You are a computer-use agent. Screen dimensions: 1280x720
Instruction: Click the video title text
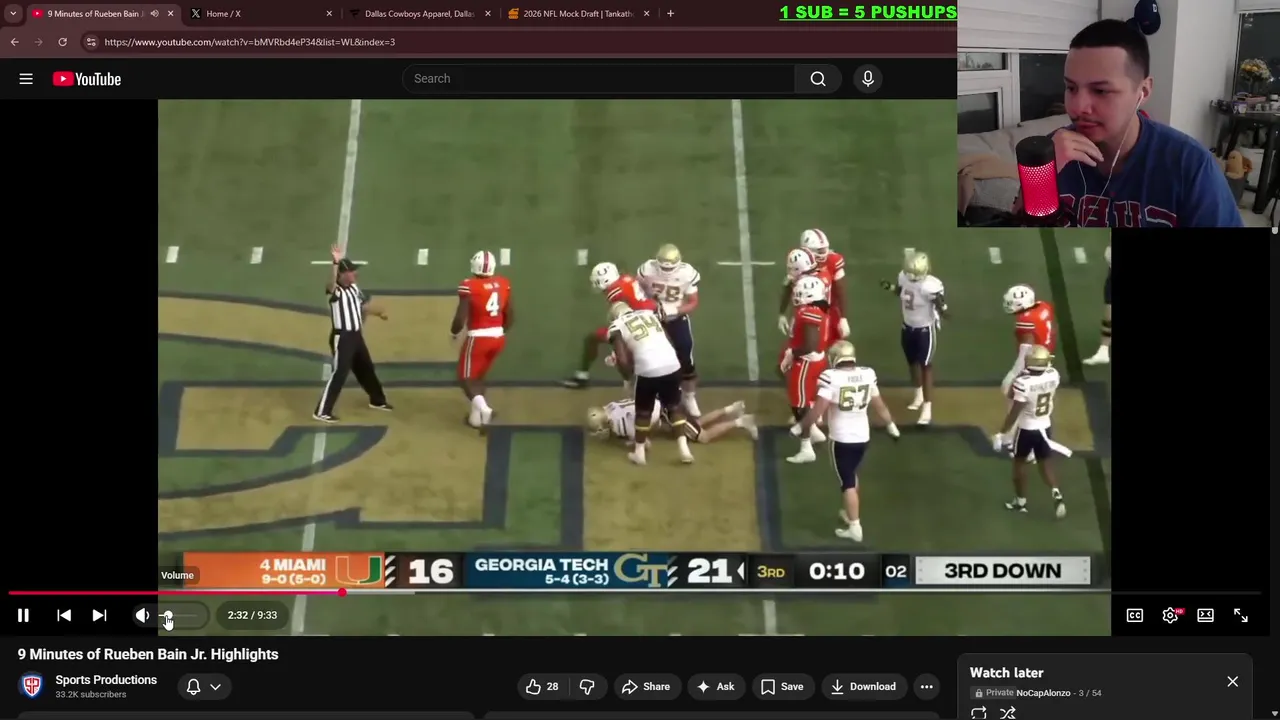148,654
